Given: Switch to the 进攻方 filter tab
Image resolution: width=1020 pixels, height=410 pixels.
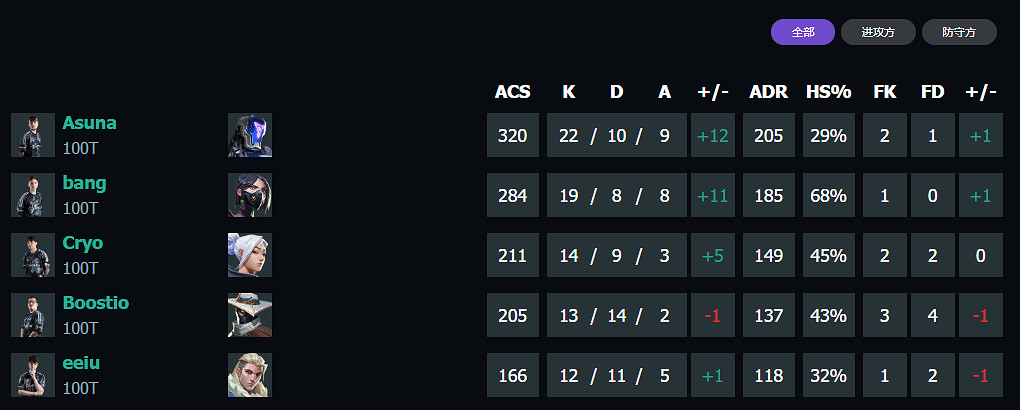Looking at the screenshot, I should 877,32.
